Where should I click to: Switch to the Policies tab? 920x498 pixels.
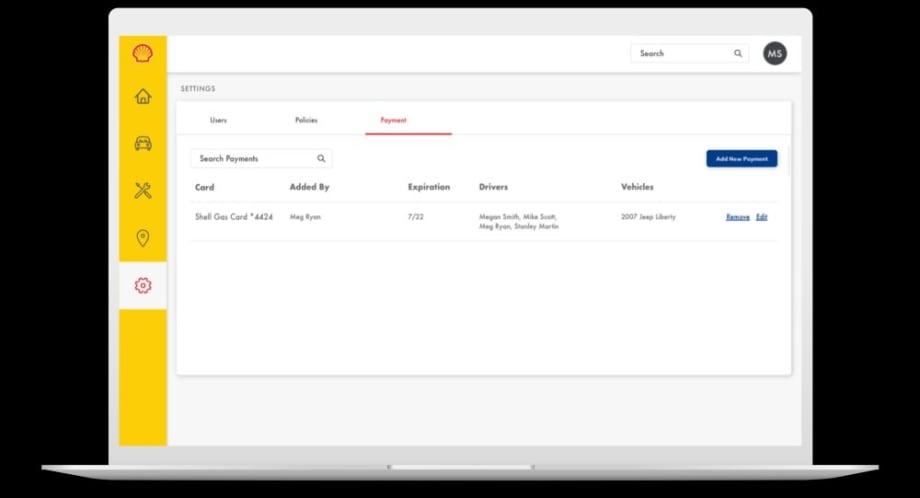(x=306, y=120)
